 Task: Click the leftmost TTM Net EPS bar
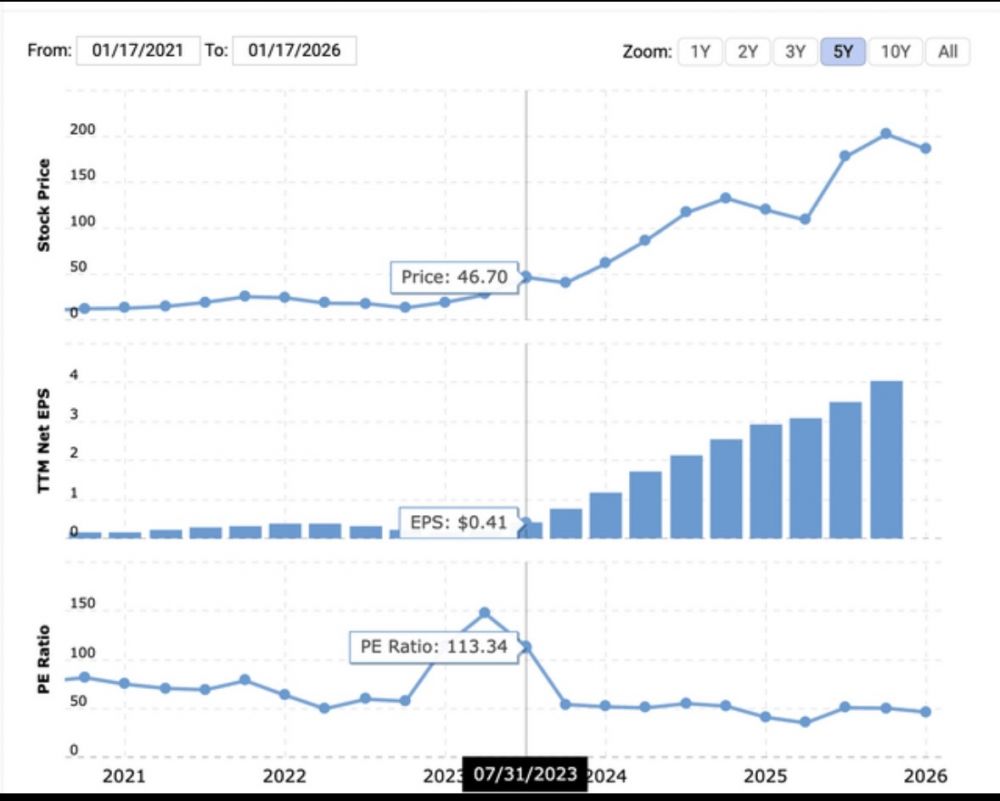click(x=87, y=535)
